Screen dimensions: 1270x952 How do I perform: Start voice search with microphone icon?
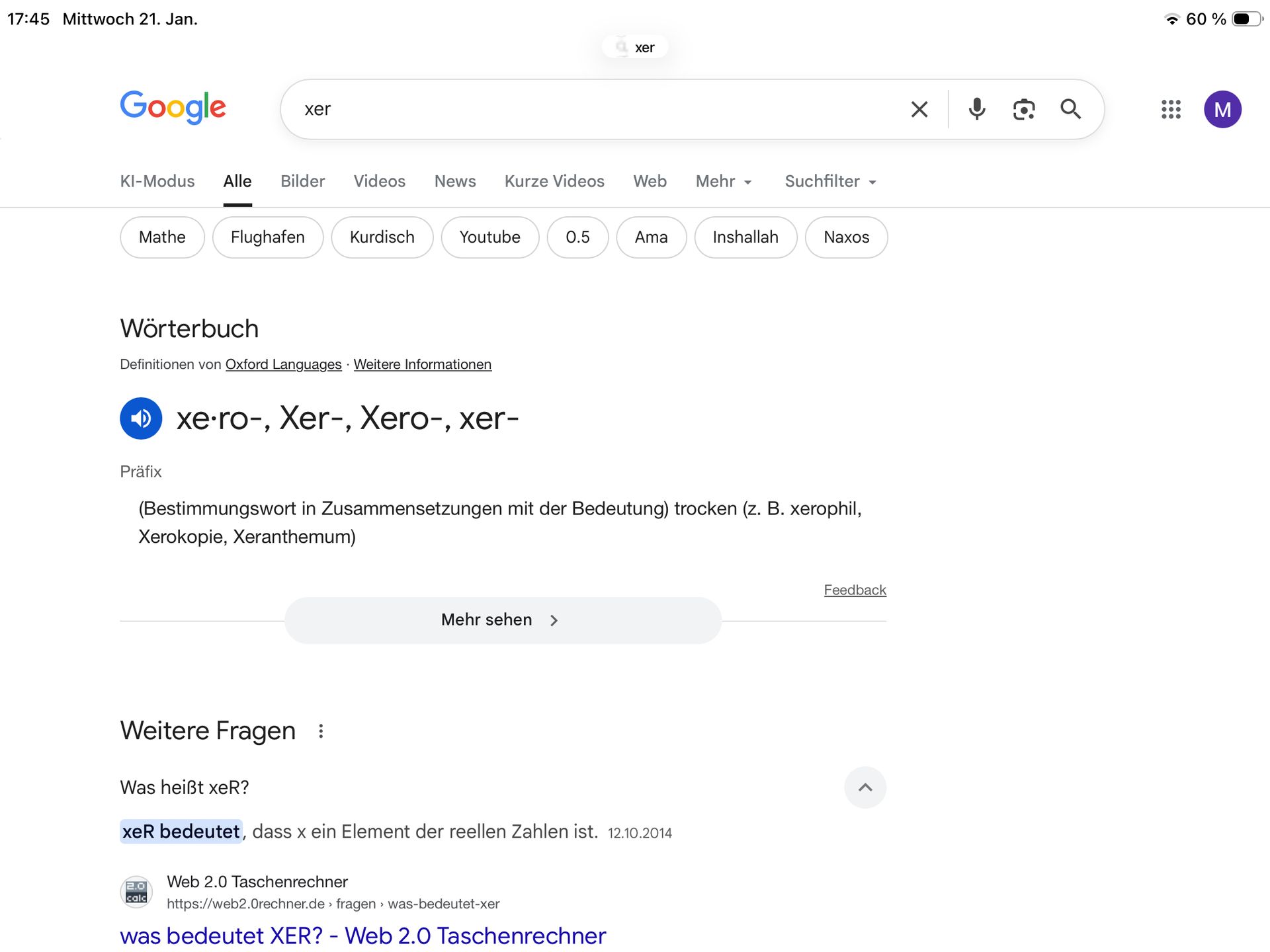(x=976, y=109)
